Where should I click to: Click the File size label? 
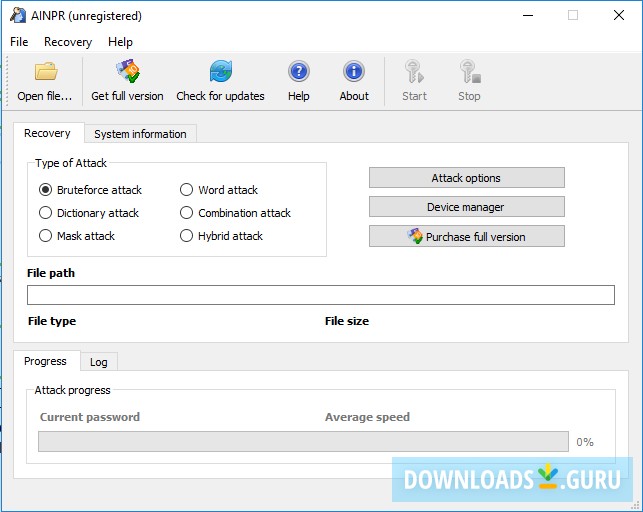[347, 321]
